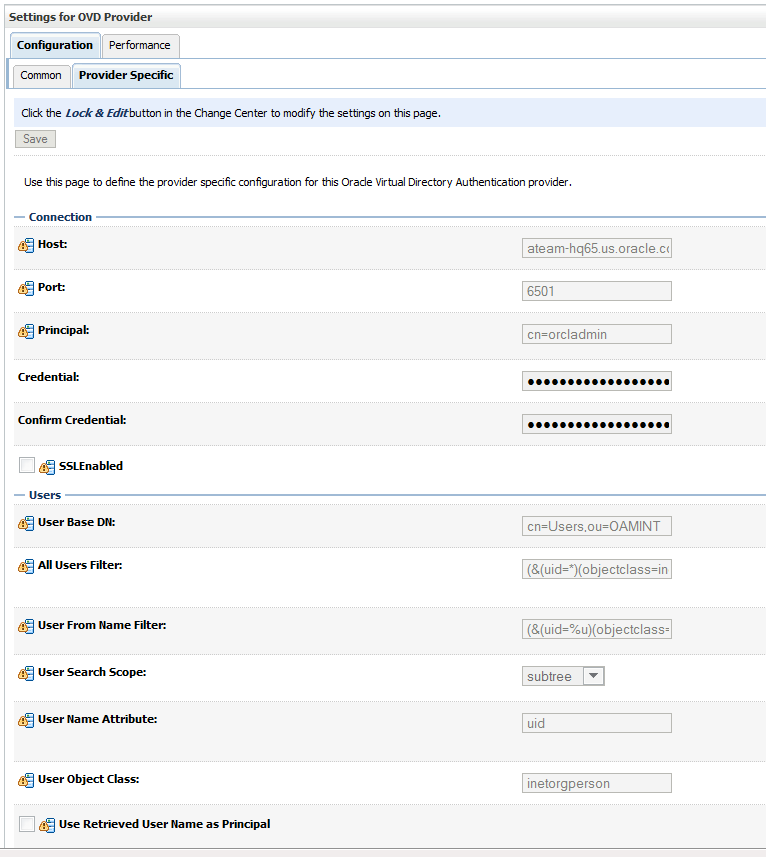Click the Users section heading
The image size is (766, 857).
click(45, 495)
